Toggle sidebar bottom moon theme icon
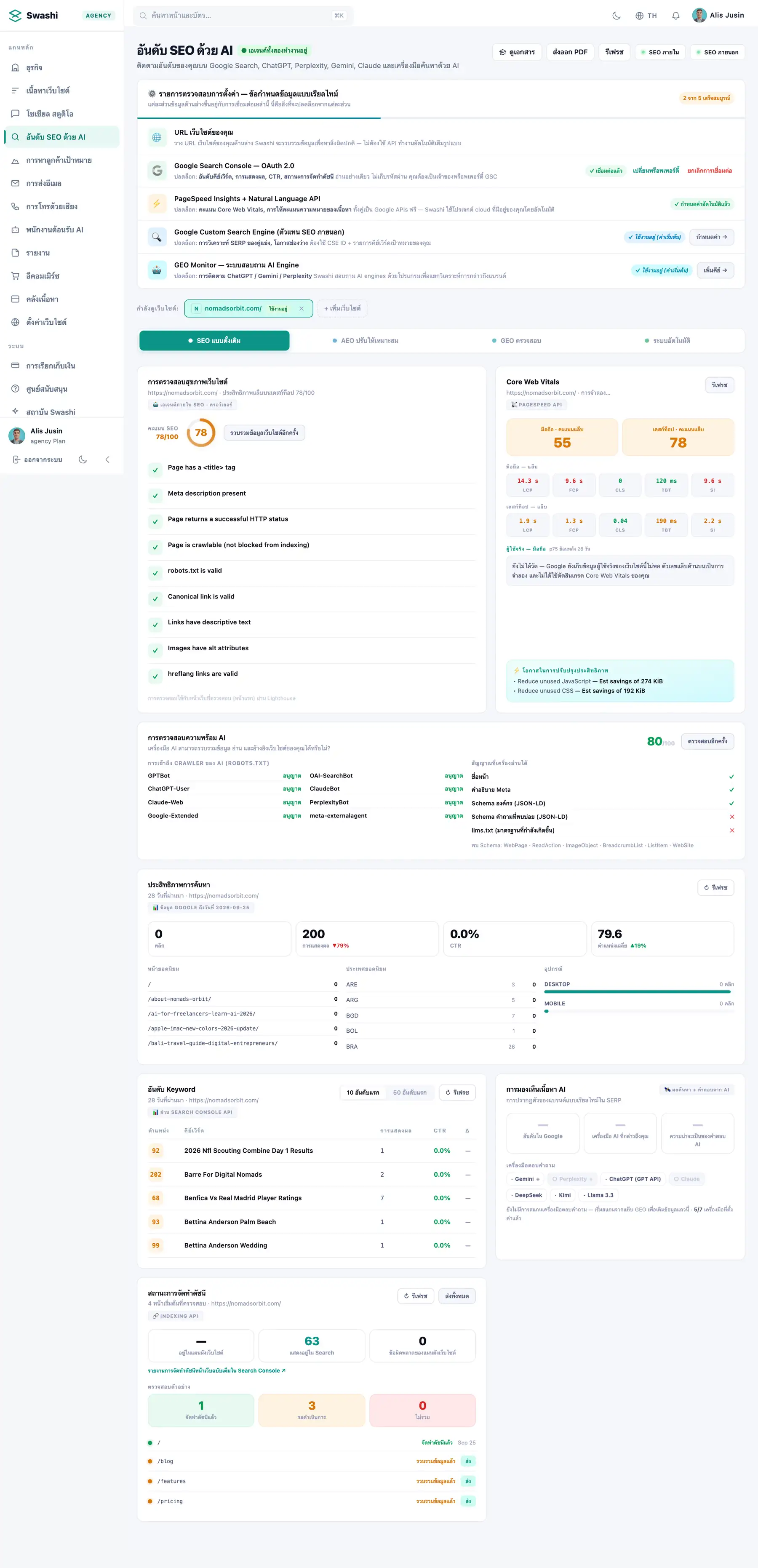The width and height of the screenshot is (758, 1568). pyautogui.click(x=83, y=459)
